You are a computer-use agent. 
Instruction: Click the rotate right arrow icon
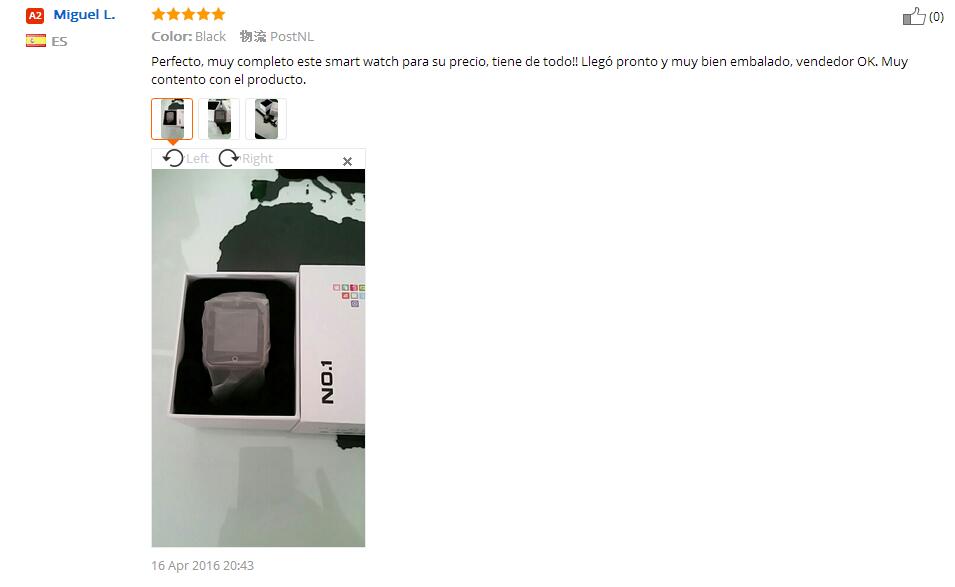(229, 158)
